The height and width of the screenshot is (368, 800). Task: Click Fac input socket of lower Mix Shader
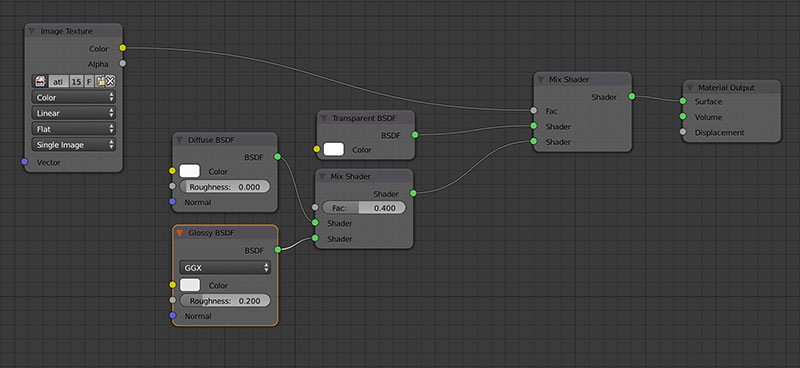pyautogui.click(x=315, y=207)
